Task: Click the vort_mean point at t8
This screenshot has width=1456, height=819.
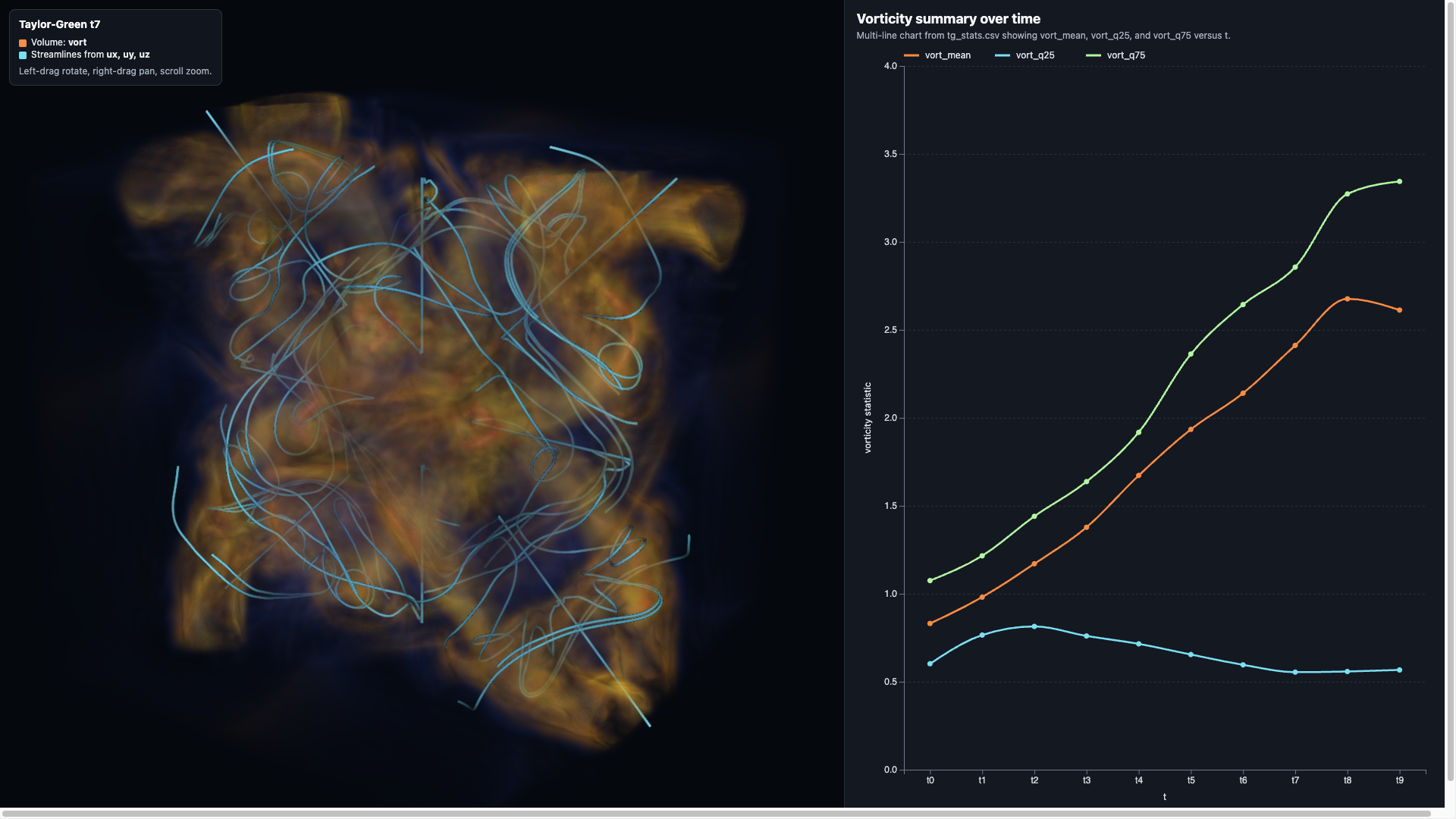Action: click(1348, 300)
